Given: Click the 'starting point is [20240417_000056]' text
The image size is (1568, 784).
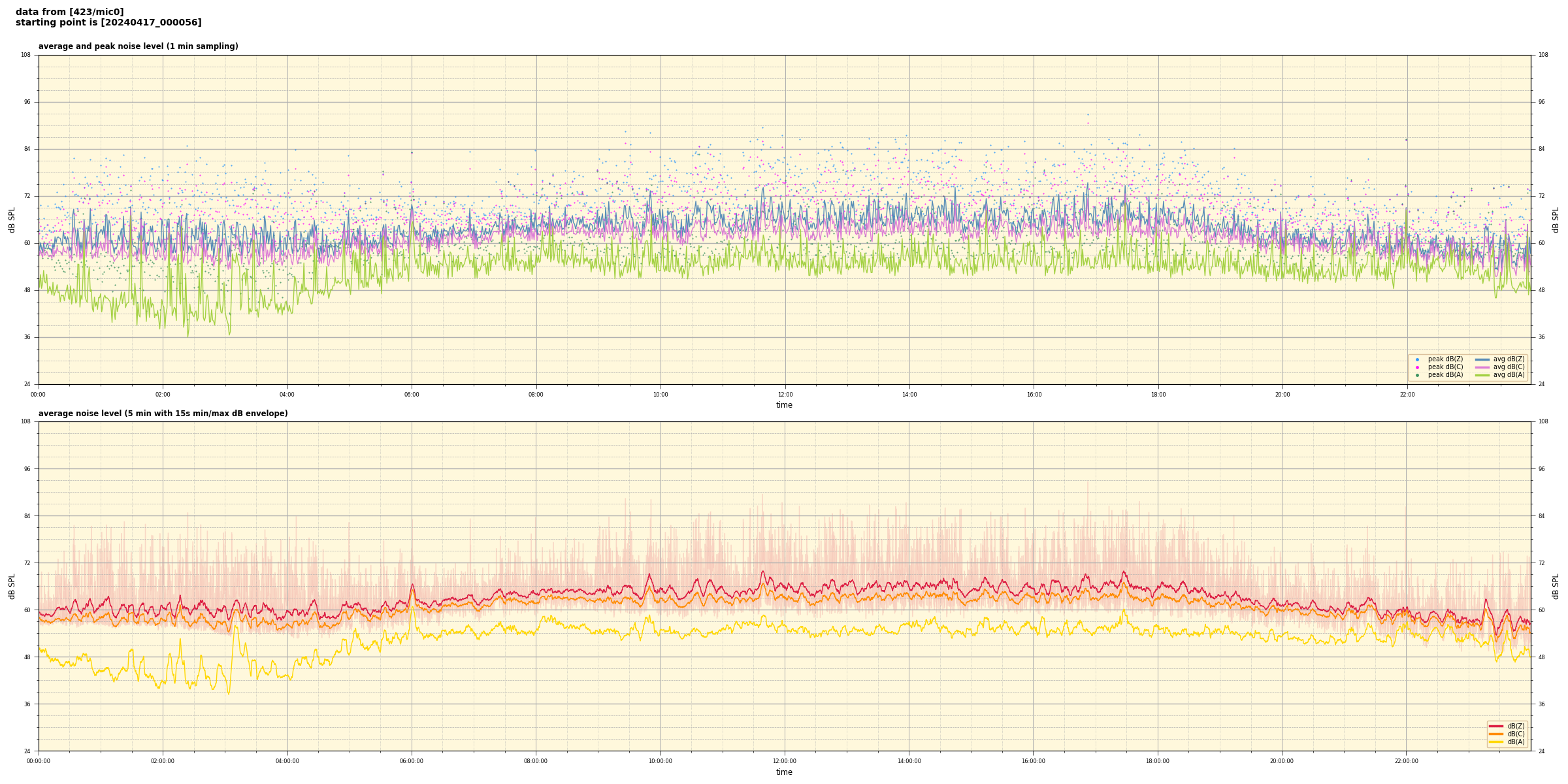Looking at the screenshot, I should pos(108,23).
